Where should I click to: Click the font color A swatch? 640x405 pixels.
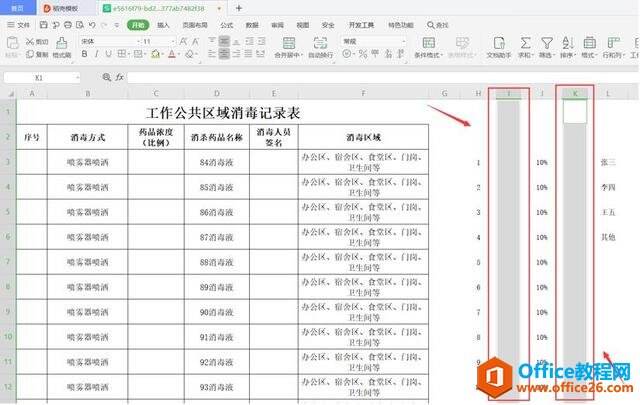tap(171, 54)
